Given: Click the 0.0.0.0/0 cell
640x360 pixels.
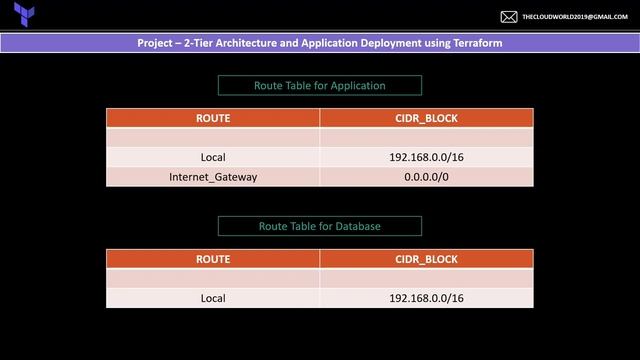Looking at the screenshot, I should pos(427,177).
